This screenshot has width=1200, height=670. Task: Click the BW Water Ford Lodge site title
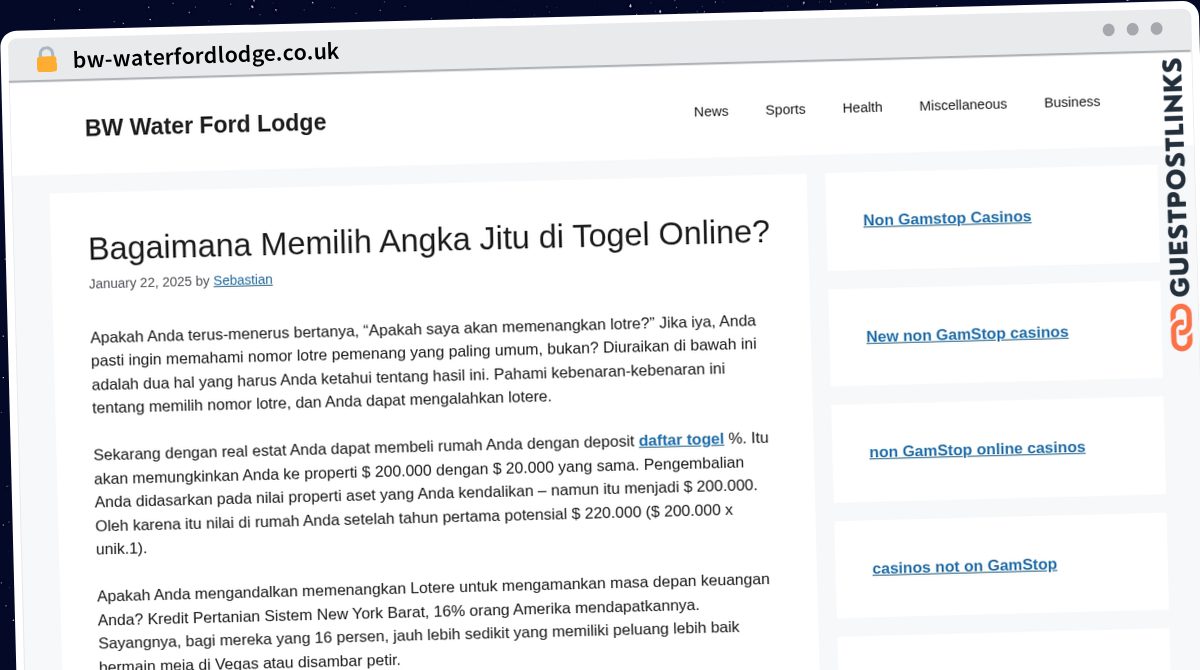(205, 125)
